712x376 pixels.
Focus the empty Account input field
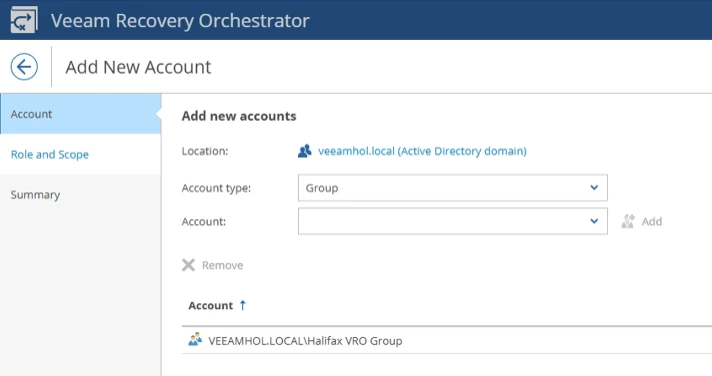click(443, 221)
